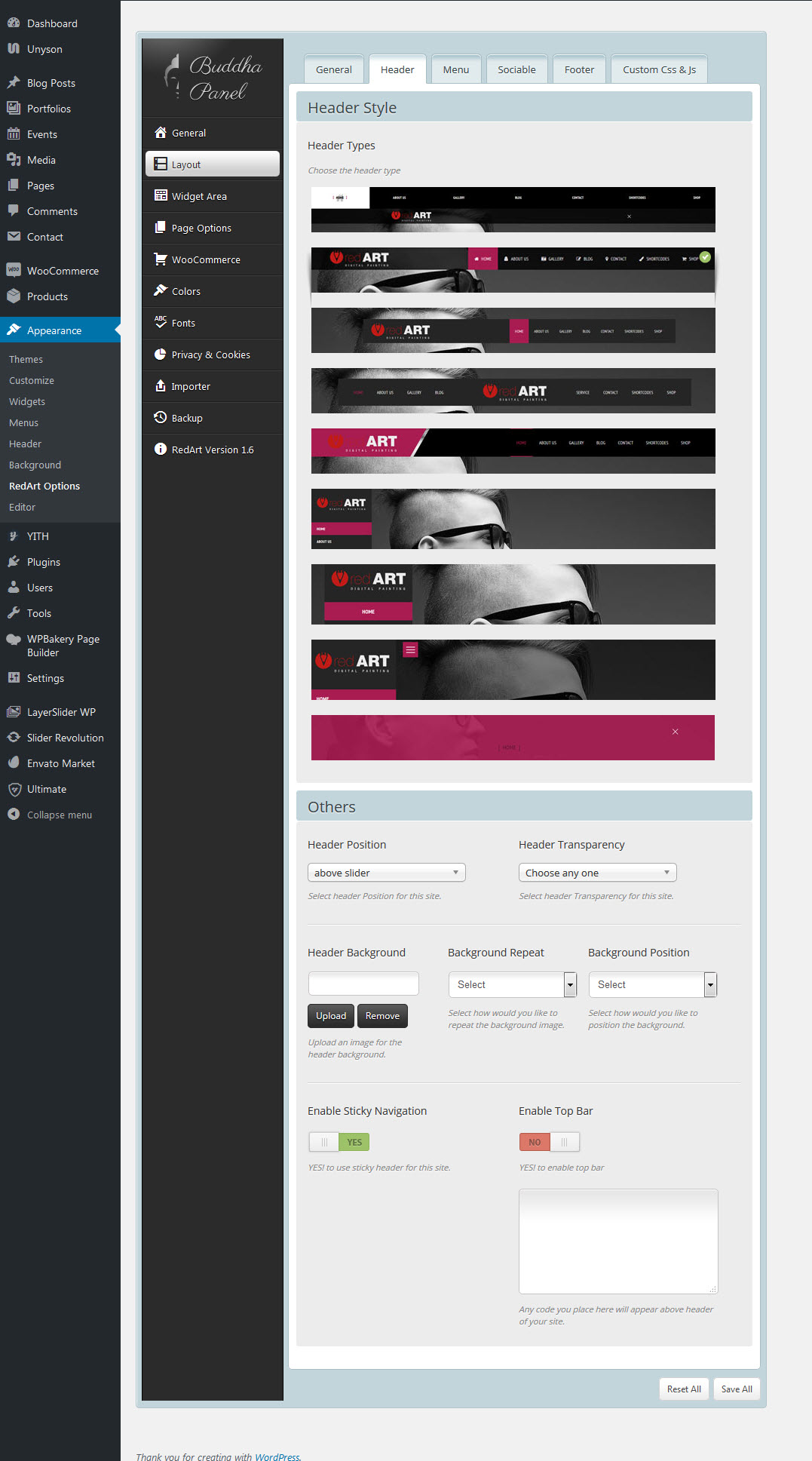Click the Settings sidebar icon

pyautogui.click(x=14, y=677)
